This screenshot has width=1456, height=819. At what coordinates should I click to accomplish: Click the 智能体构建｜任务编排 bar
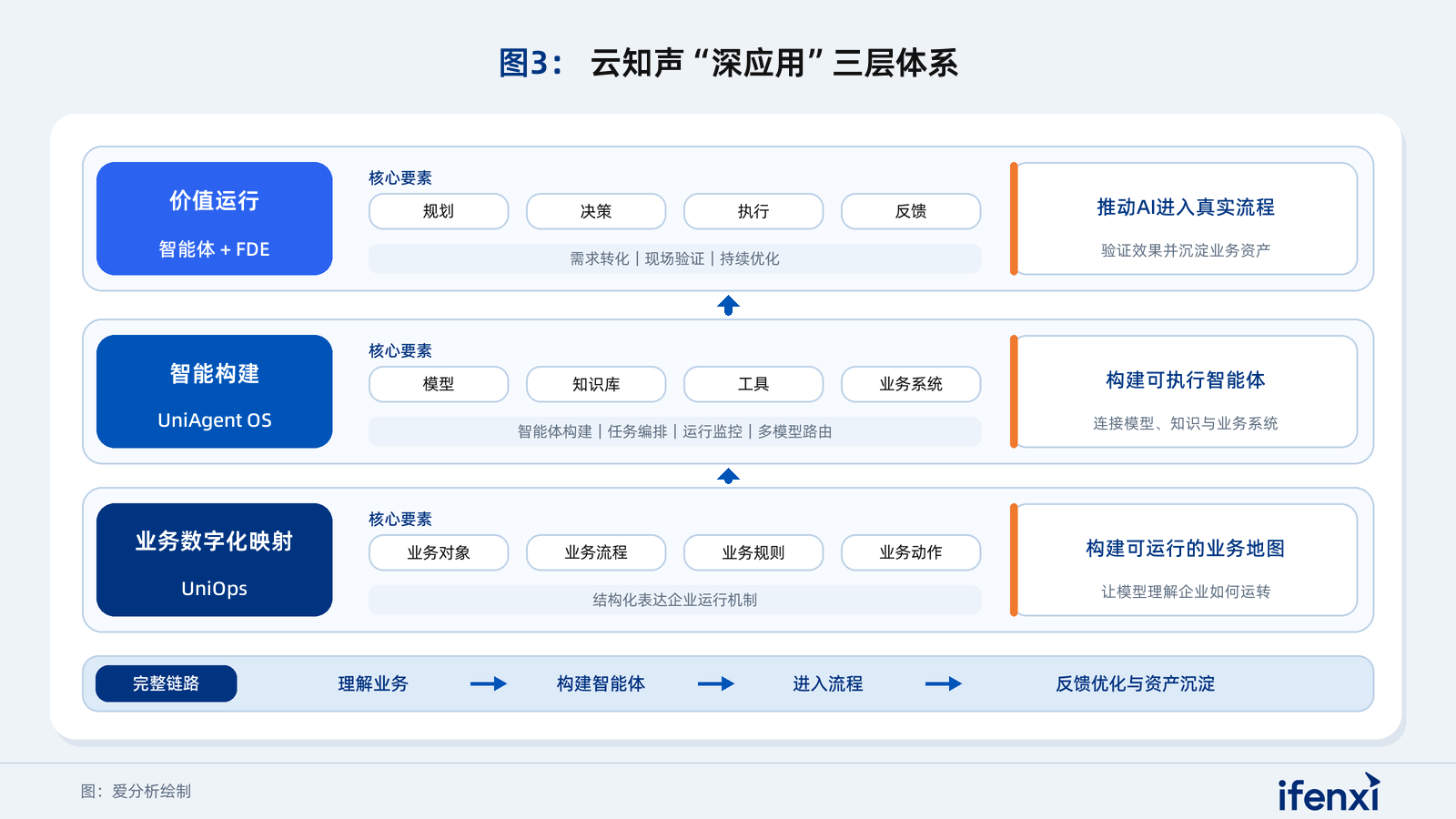click(x=674, y=431)
